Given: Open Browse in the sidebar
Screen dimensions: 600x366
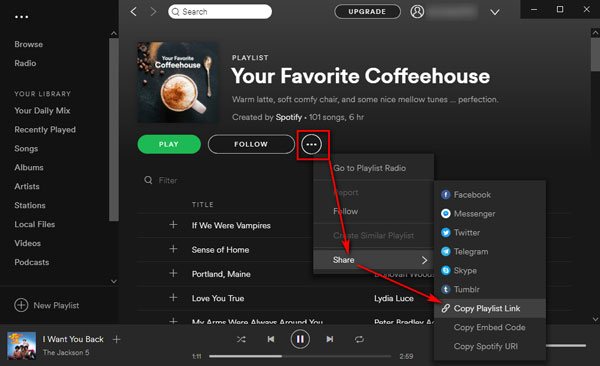Looking at the screenshot, I should tap(29, 44).
